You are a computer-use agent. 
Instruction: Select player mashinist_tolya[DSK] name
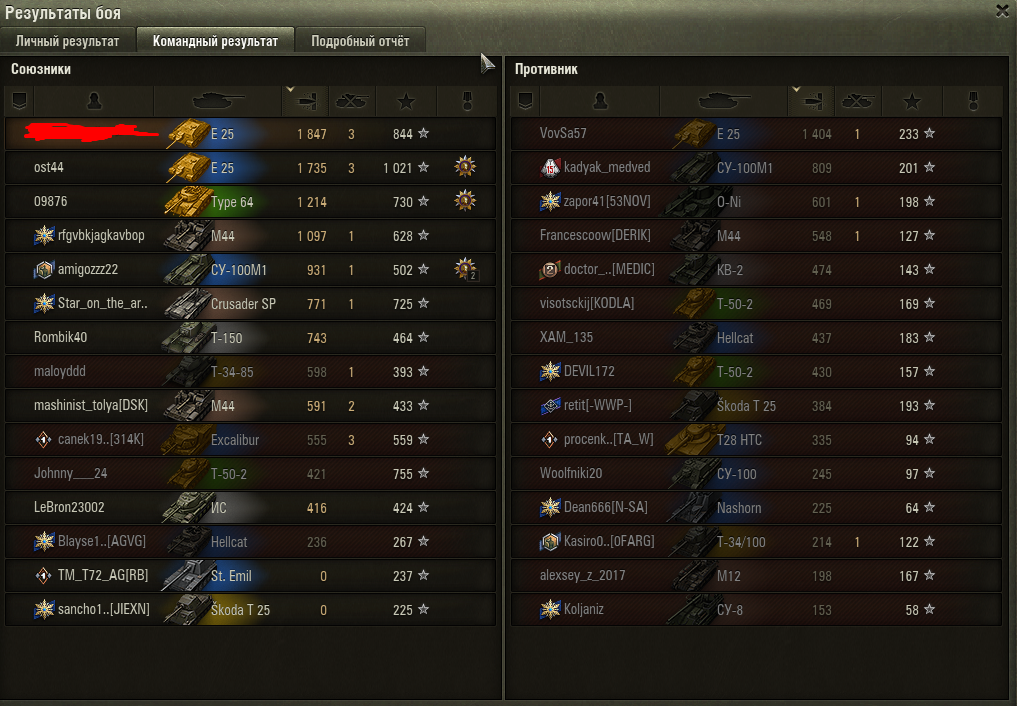coord(91,405)
